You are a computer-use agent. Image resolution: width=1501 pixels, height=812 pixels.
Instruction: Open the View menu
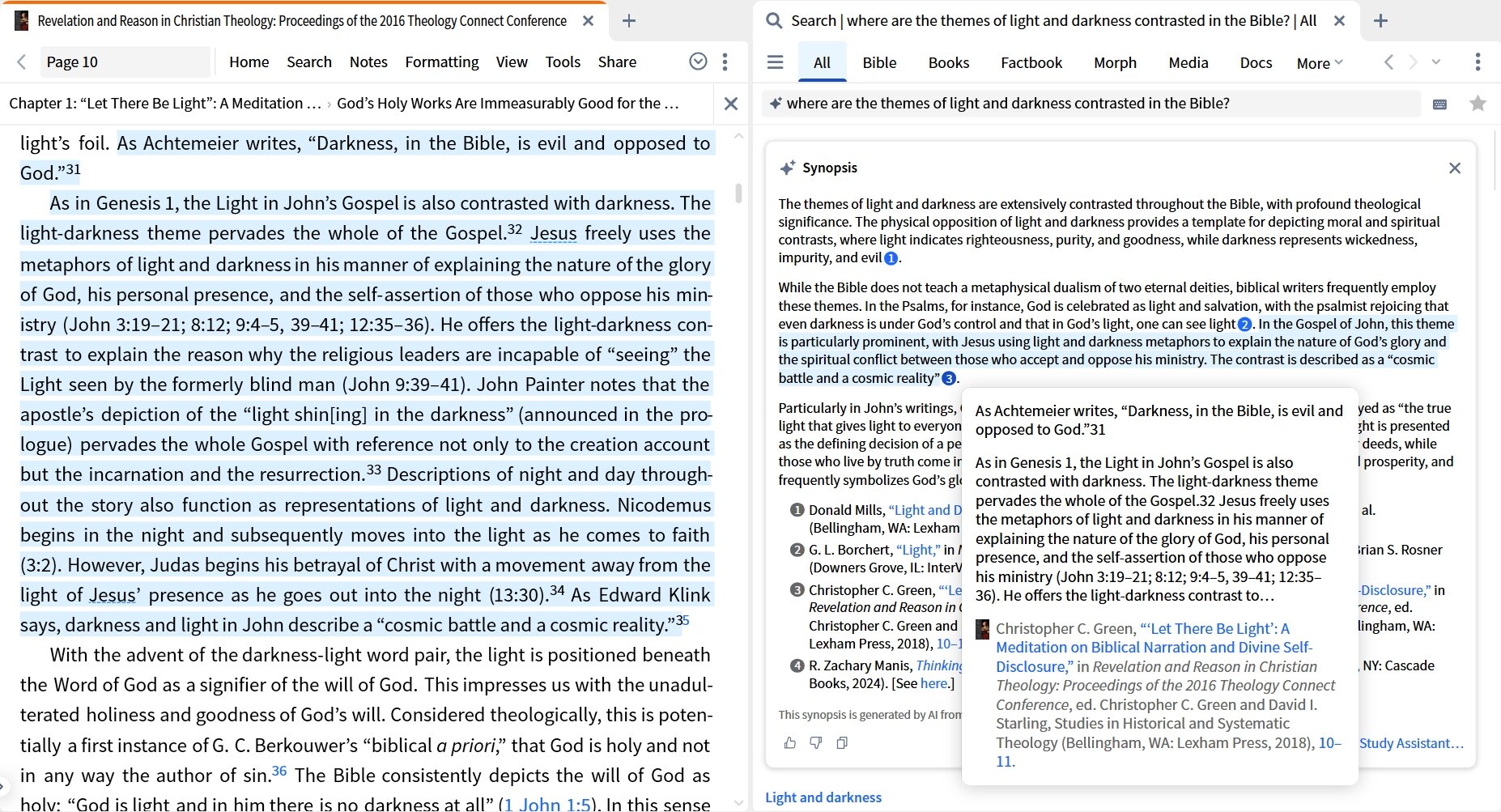pos(512,62)
